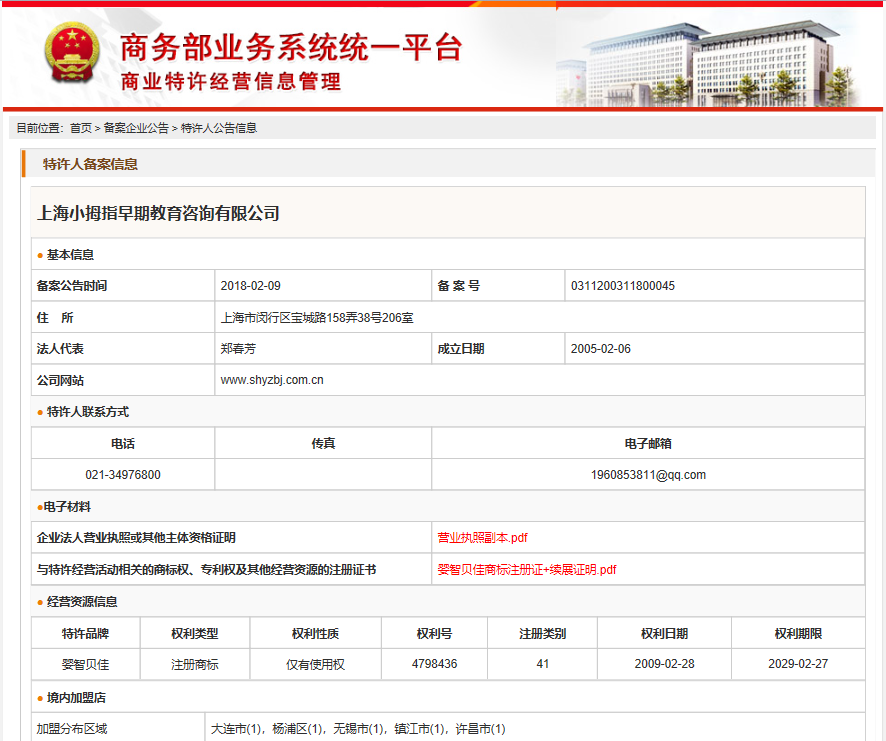Open 营业执照副本.pdf attachment
Viewport: 886px width, 741px height.
click(x=482, y=538)
